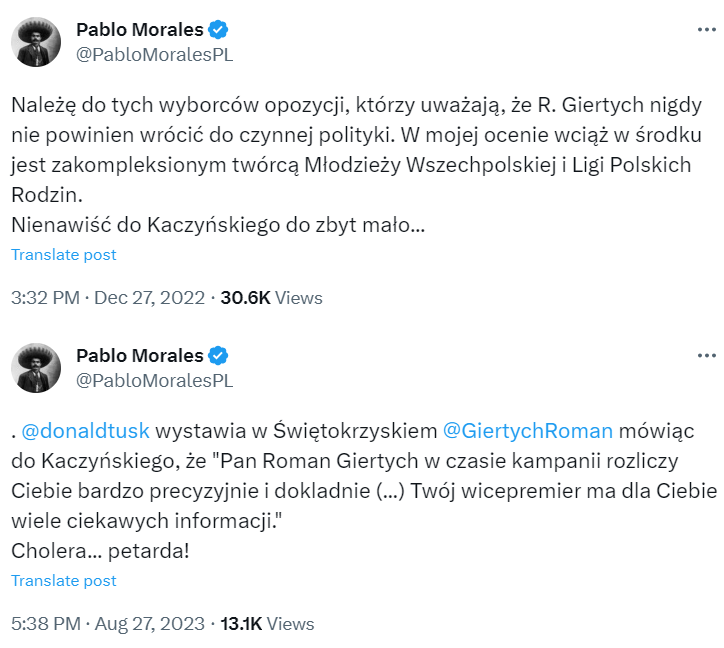This screenshot has height=648, width=724.
Task: Open the @donaldtusk mention
Action: 86,431
